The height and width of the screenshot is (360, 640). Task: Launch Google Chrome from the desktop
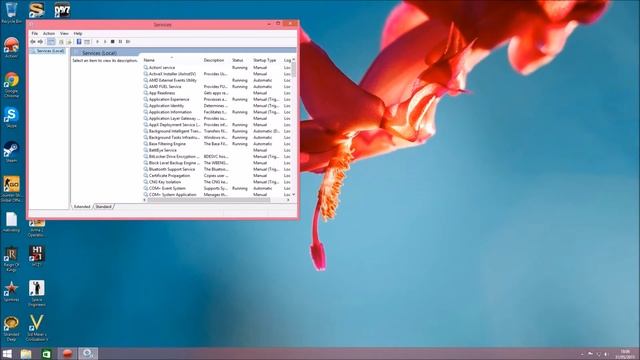click(11, 84)
